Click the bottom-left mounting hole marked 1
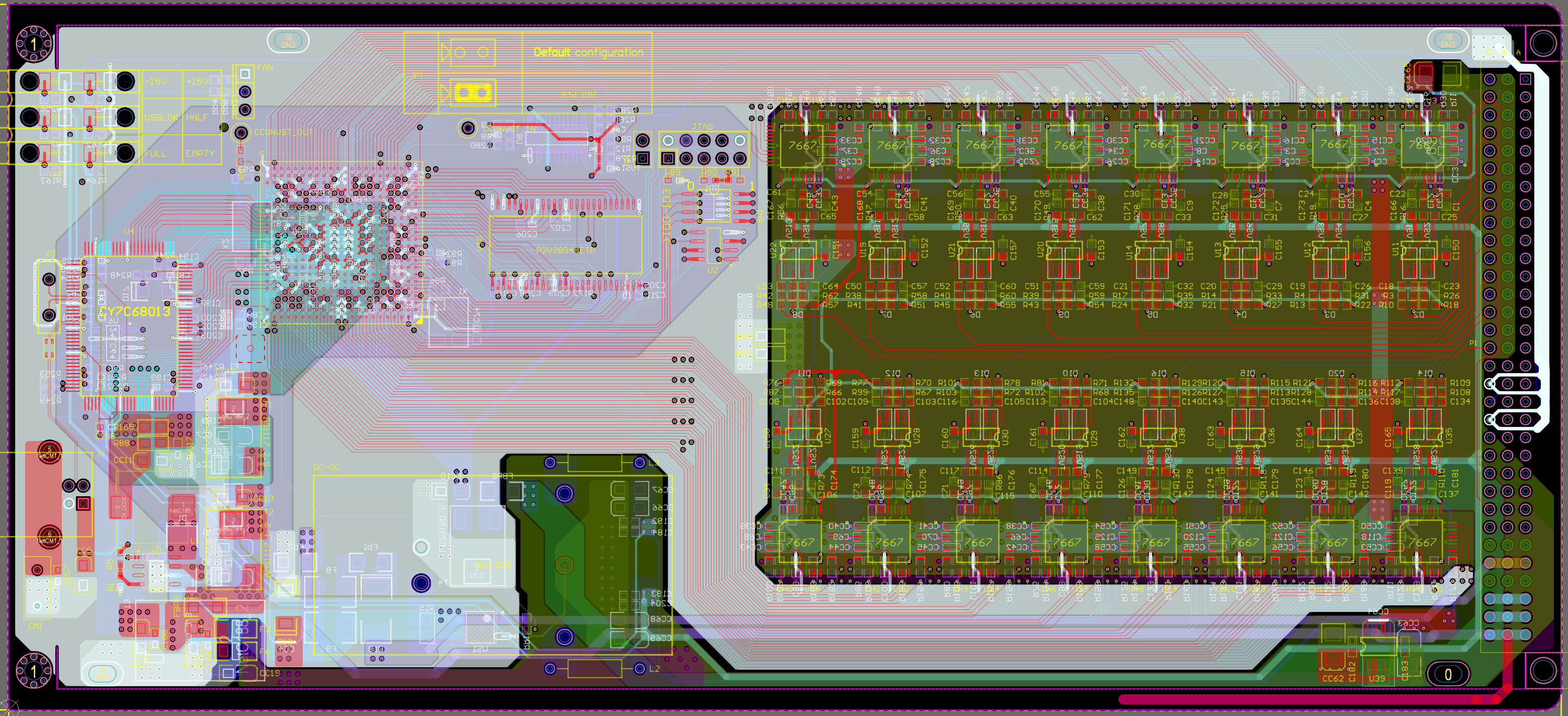The width and height of the screenshot is (1568, 716). point(34,670)
